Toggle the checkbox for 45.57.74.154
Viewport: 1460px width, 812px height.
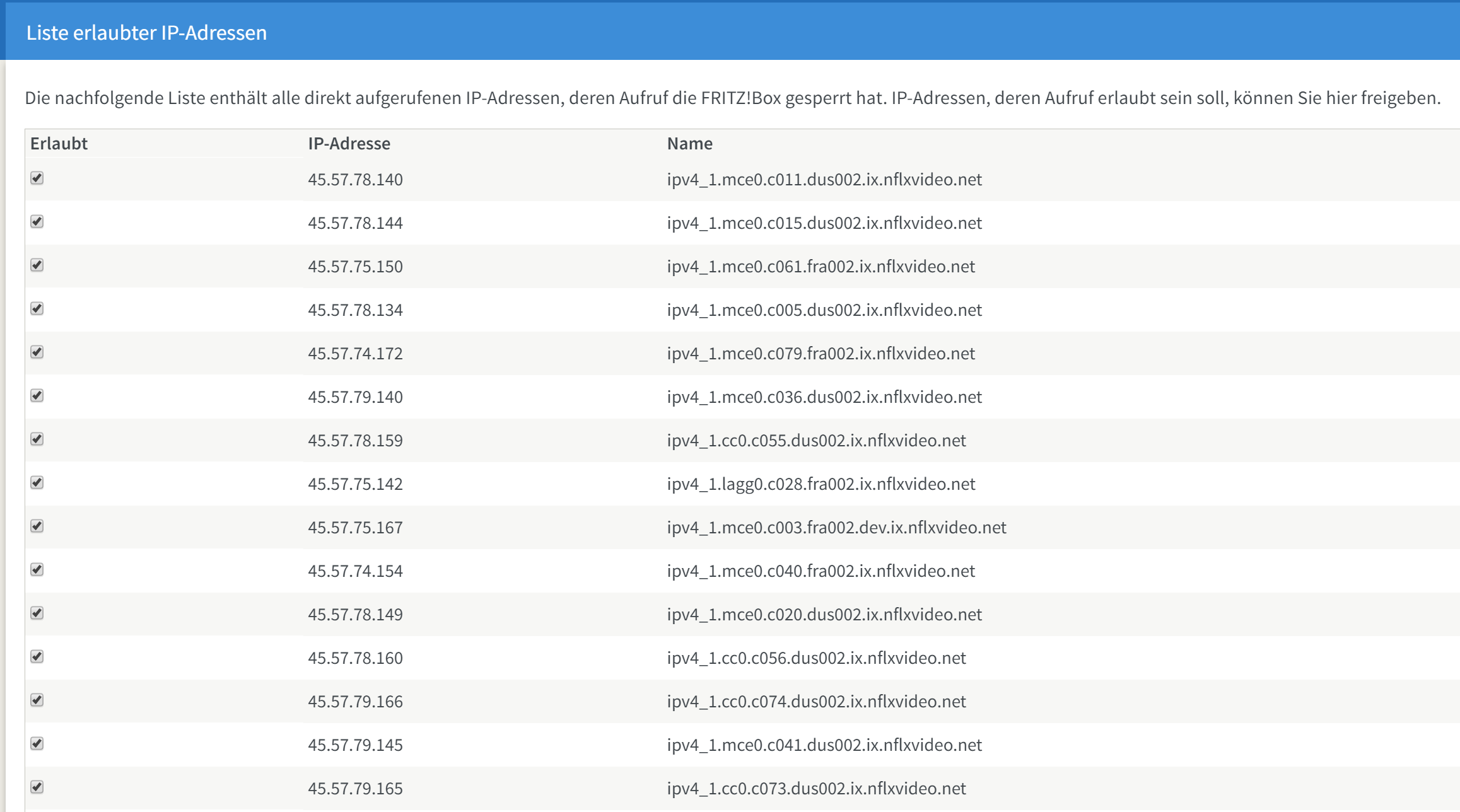(37, 570)
